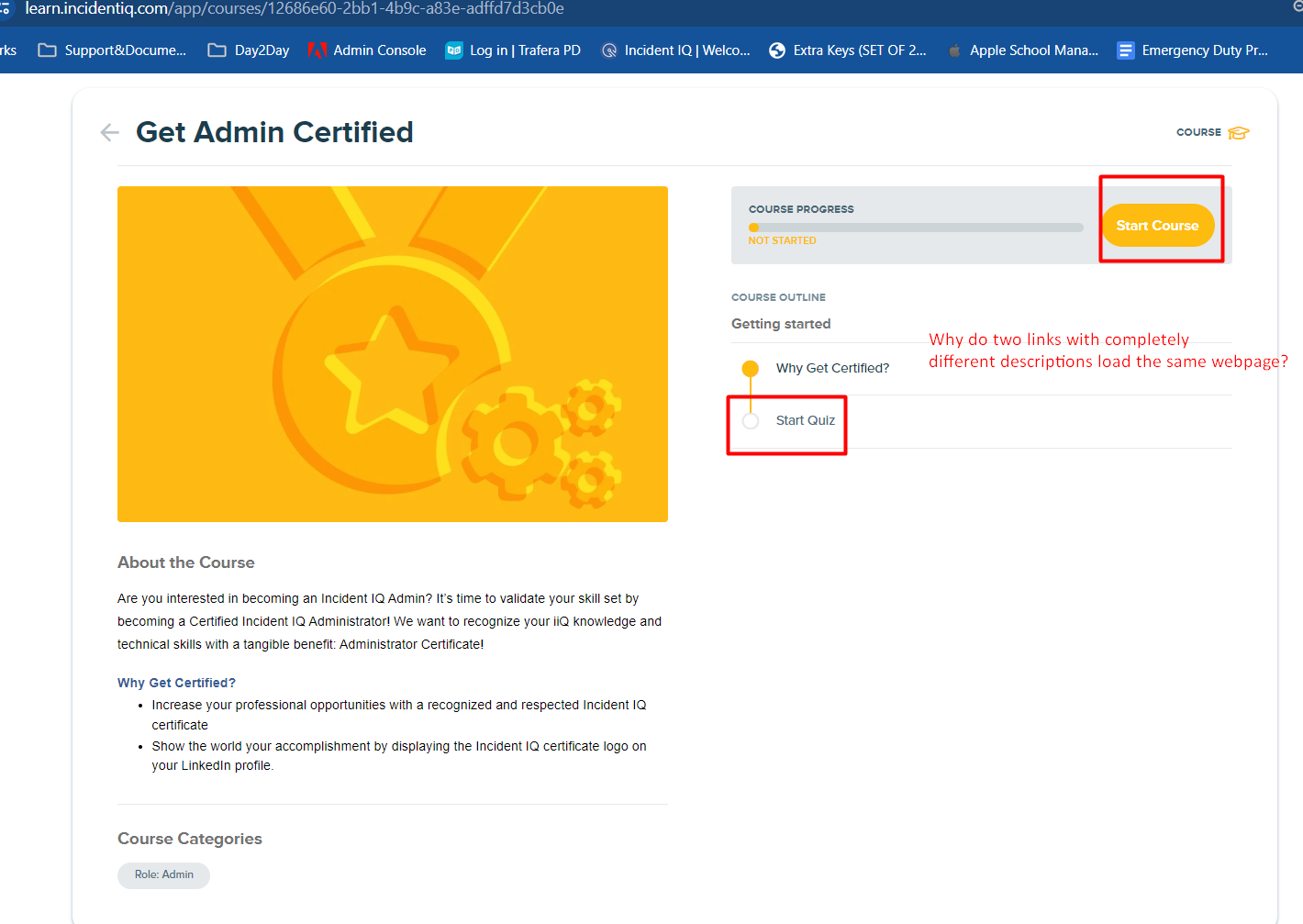Click the browser address bar URL
The width and height of the screenshot is (1303, 924).
tap(295, 9)
